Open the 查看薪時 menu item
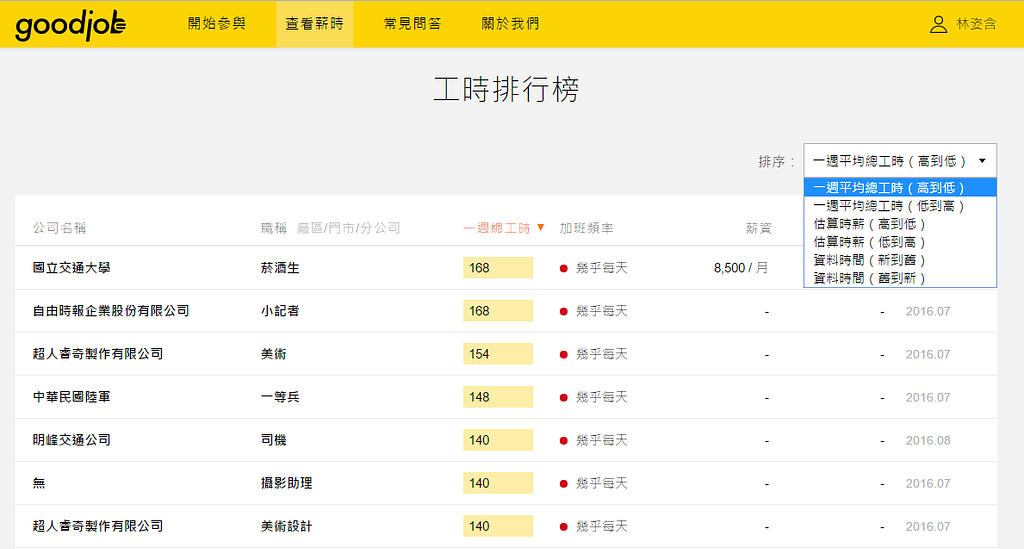 click(315, 24)
